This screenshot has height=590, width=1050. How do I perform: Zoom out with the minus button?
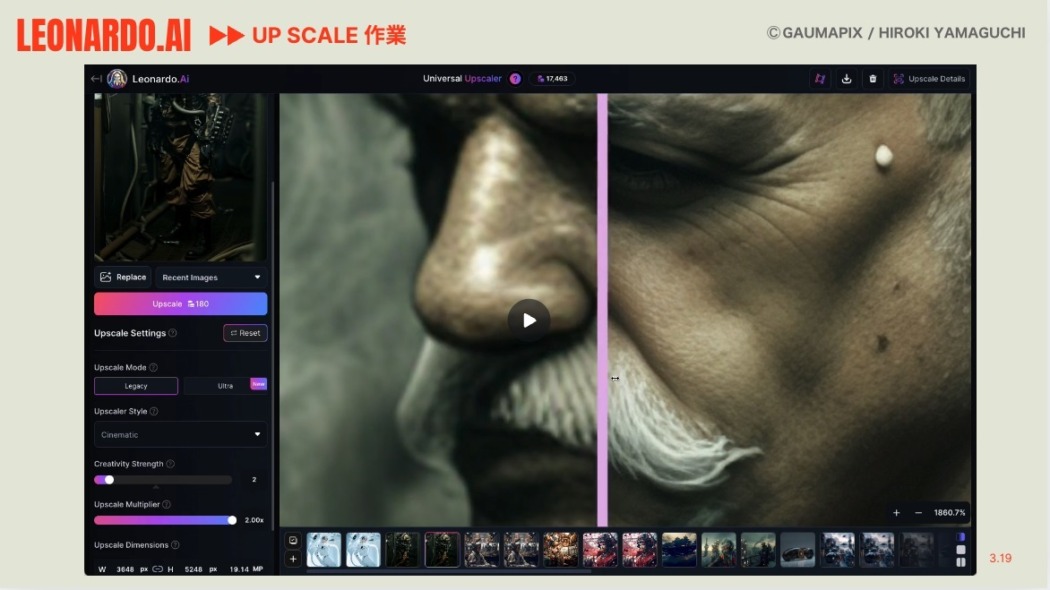pyautogui.click(x=918, y=513)
